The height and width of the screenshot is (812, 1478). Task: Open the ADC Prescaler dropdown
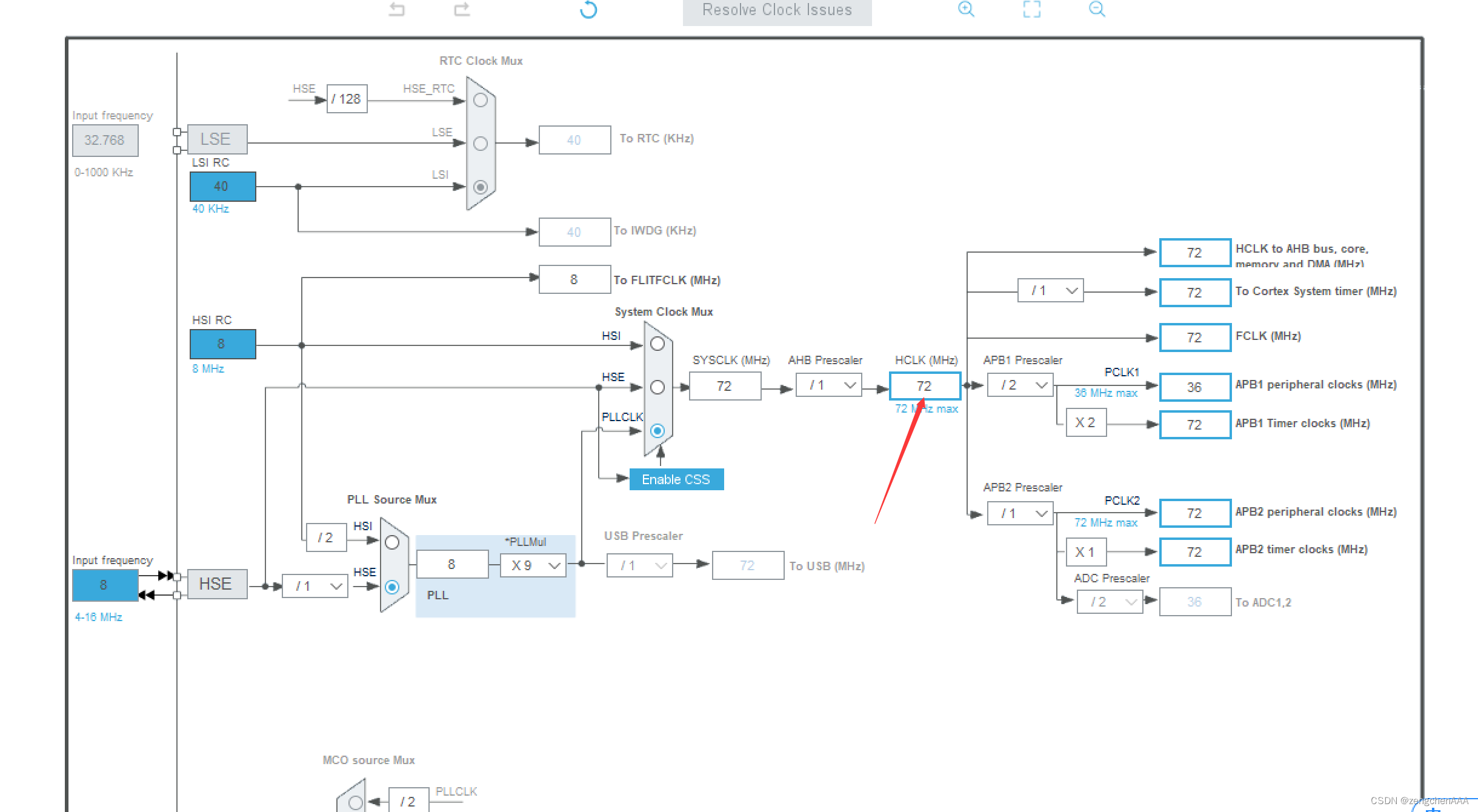pos(1110,601)
